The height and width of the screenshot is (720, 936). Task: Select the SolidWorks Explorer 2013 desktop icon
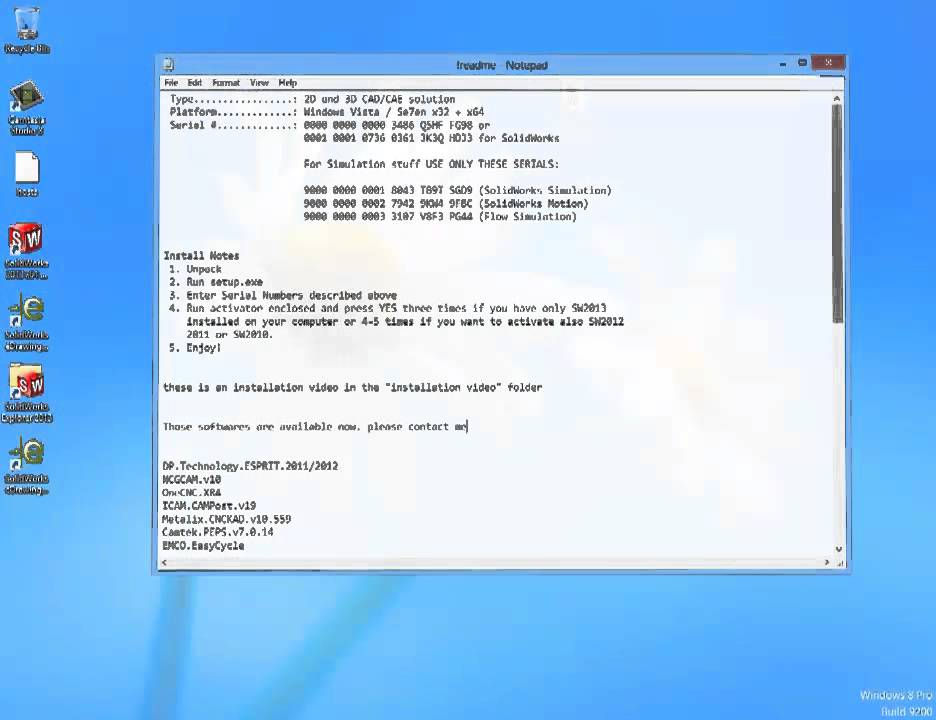26,394
